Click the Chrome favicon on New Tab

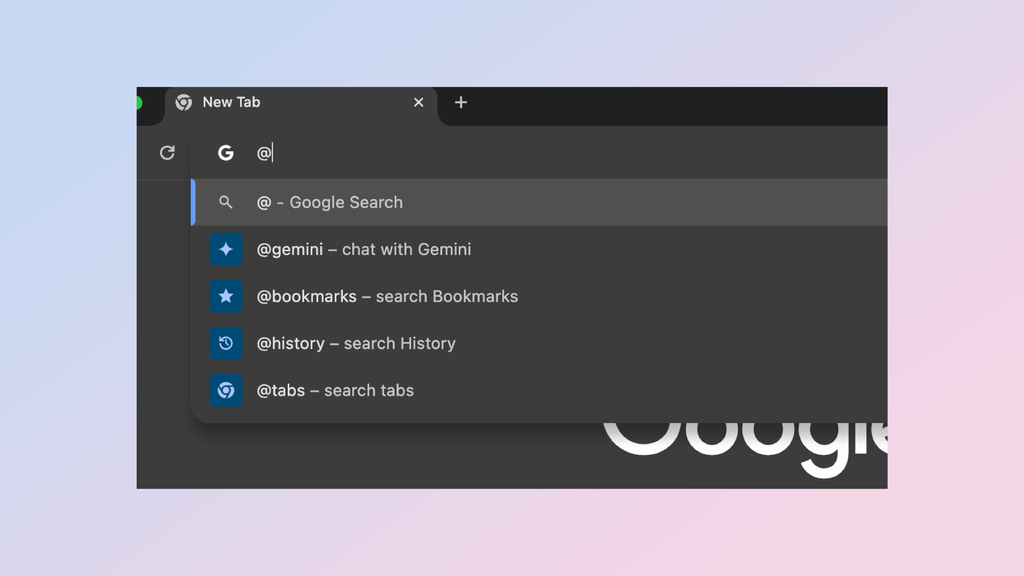click(184, 103)
